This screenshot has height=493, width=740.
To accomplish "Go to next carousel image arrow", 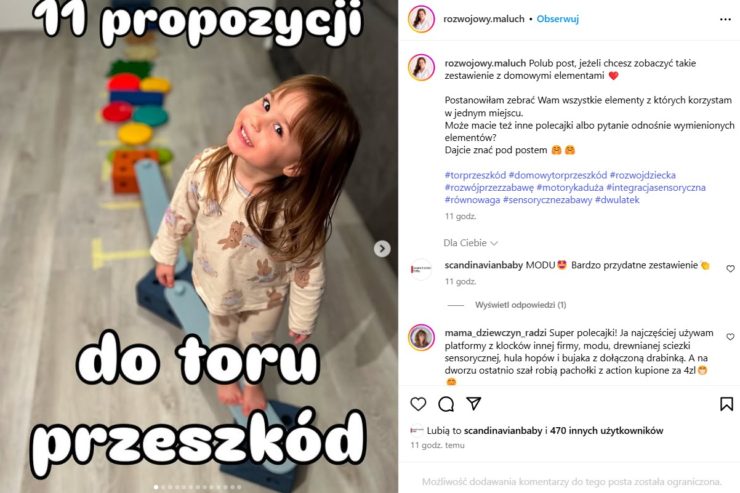I will pyautogui.click(x=382, y=249).
